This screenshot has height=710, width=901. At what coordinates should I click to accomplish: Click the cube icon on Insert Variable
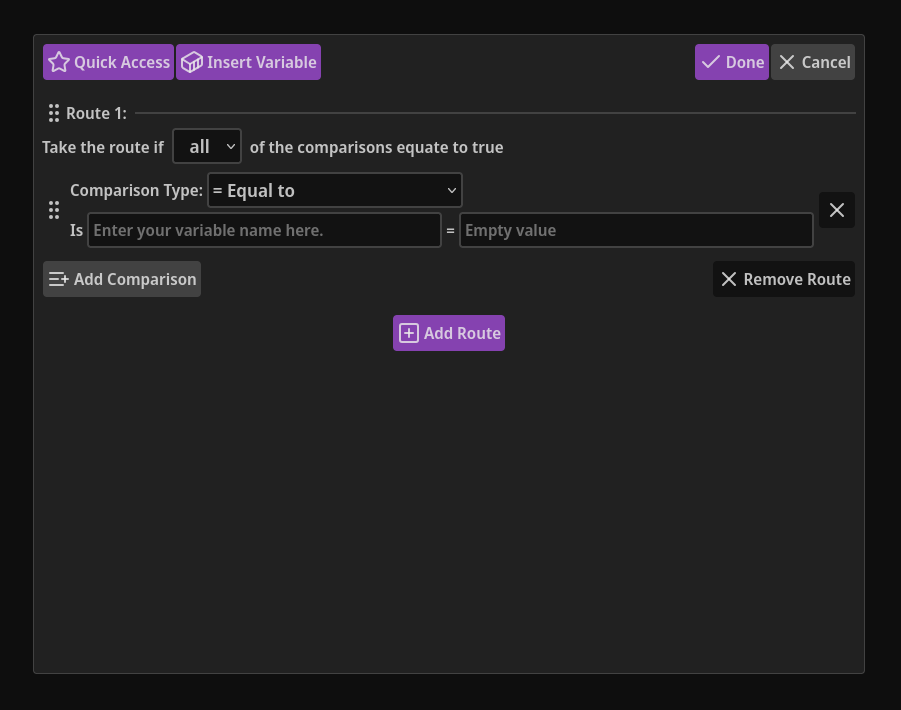[x=191, y=61]
